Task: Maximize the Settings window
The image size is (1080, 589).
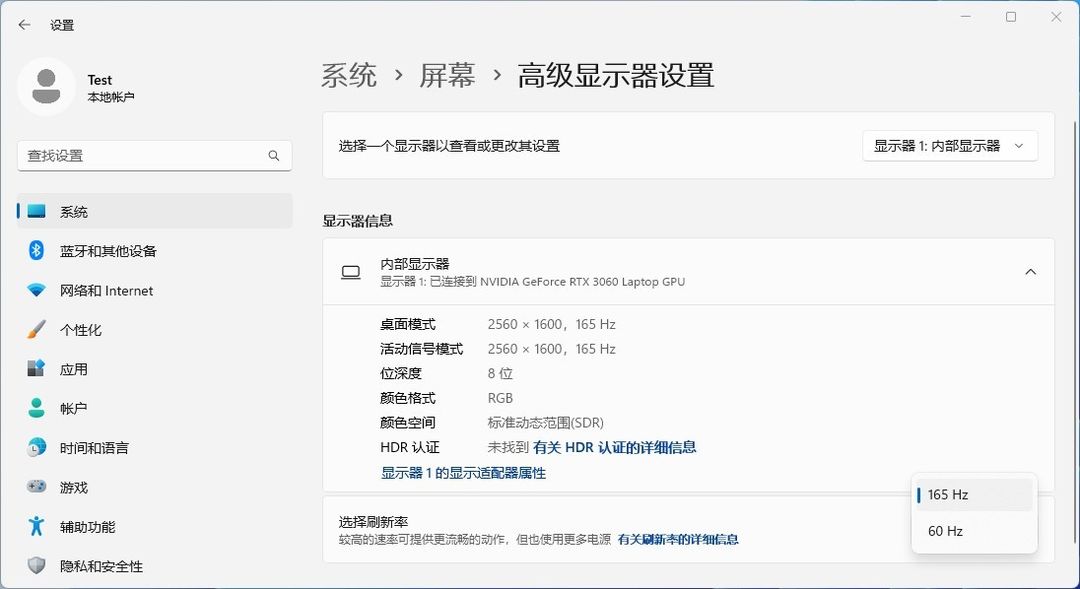Action: coord(1010,17)
